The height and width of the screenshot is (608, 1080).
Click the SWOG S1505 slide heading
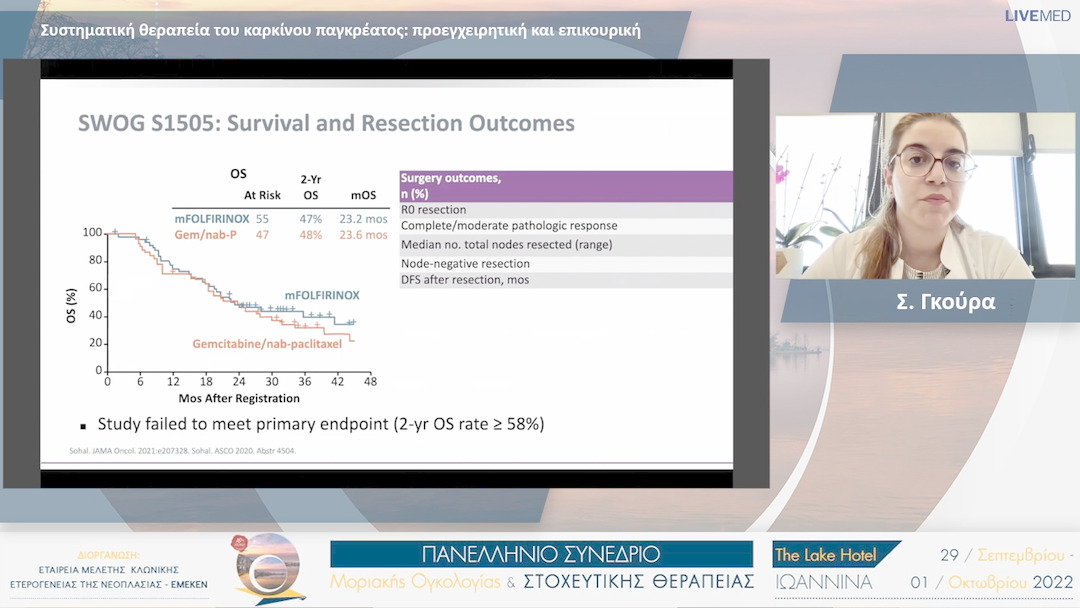coord(326,124)
